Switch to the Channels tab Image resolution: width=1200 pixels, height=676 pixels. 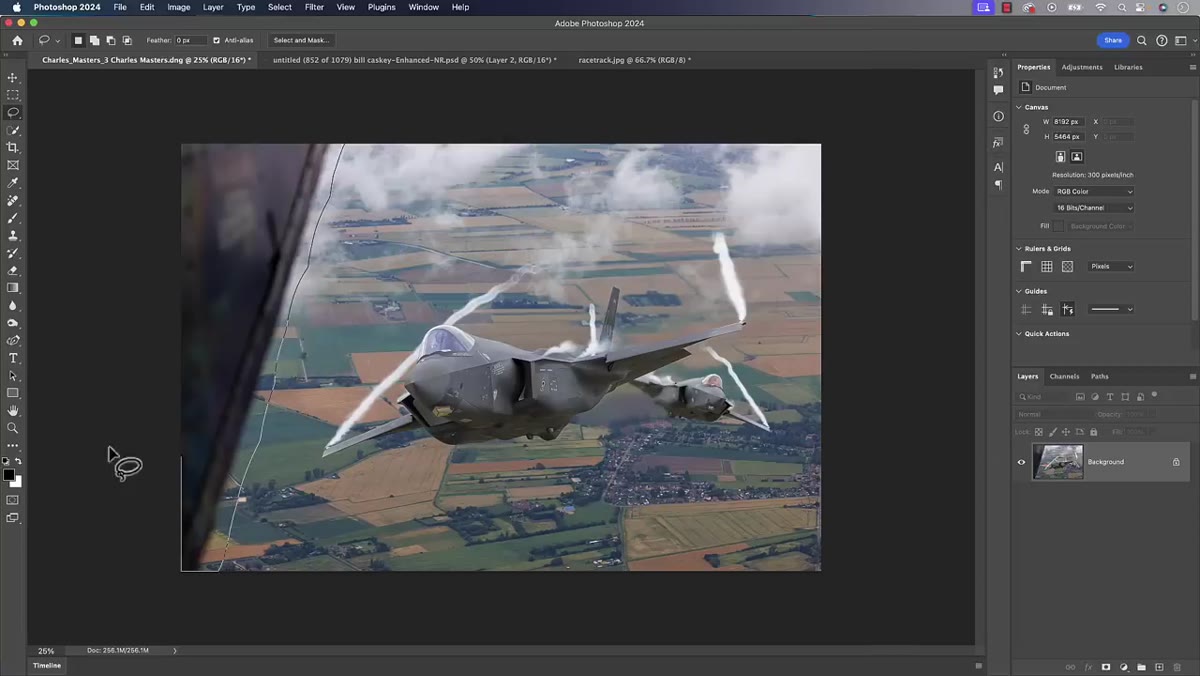pyautogui.click(x=1064, y=376)
